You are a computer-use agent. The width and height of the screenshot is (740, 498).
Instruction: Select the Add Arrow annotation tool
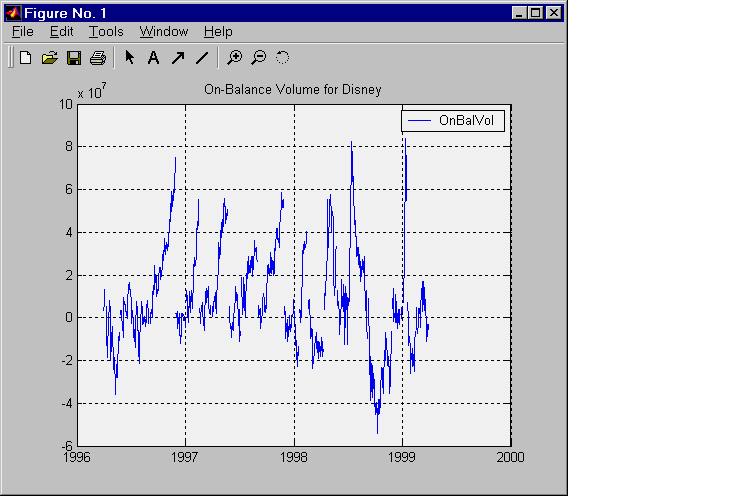(177, 58)
